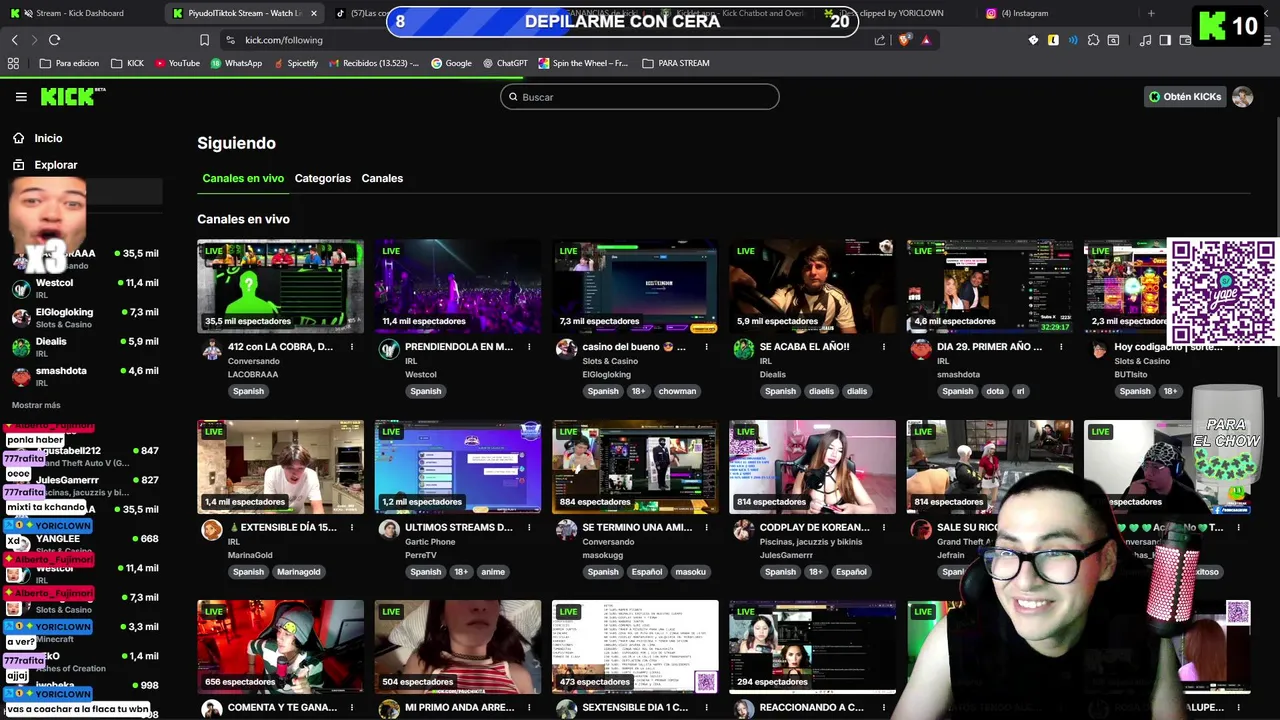The width and height of the screenshot is (1280, 720).
Task: Reload the page with browser refresh button
Action: pos(54,40)
